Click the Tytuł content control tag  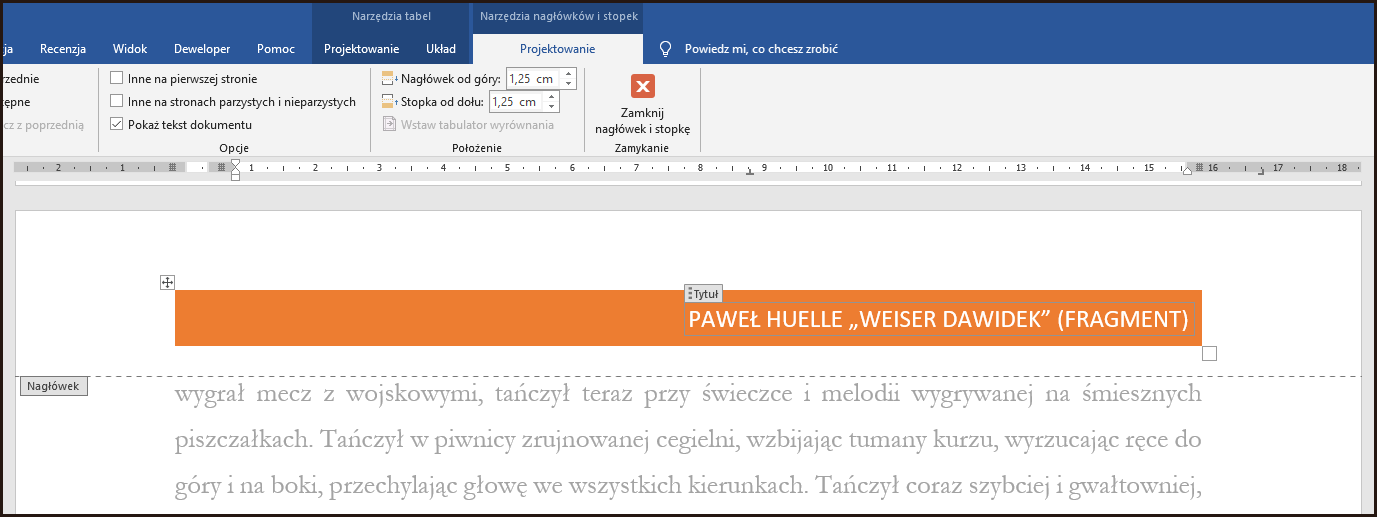click(x=704, y=294)
